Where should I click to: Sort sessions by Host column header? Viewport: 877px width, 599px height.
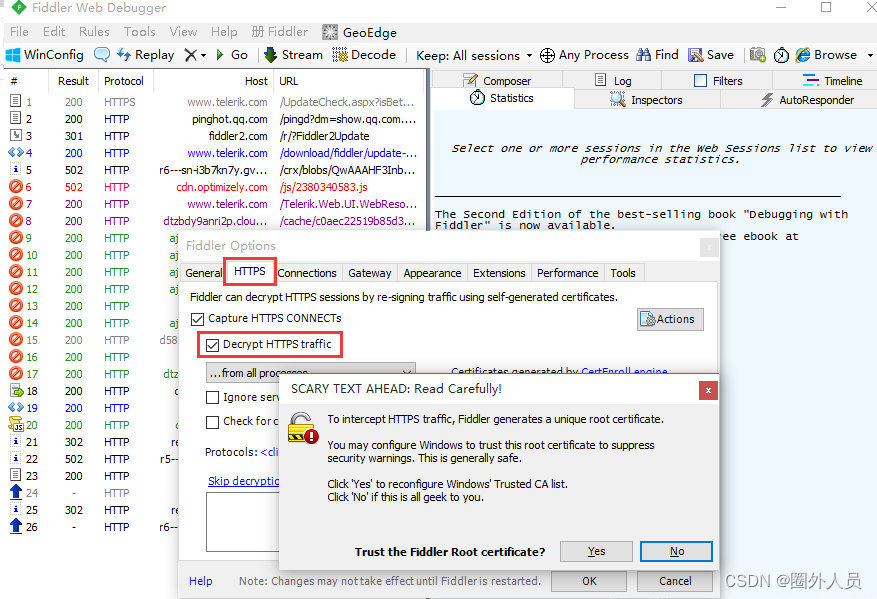[x=214, y=81]
